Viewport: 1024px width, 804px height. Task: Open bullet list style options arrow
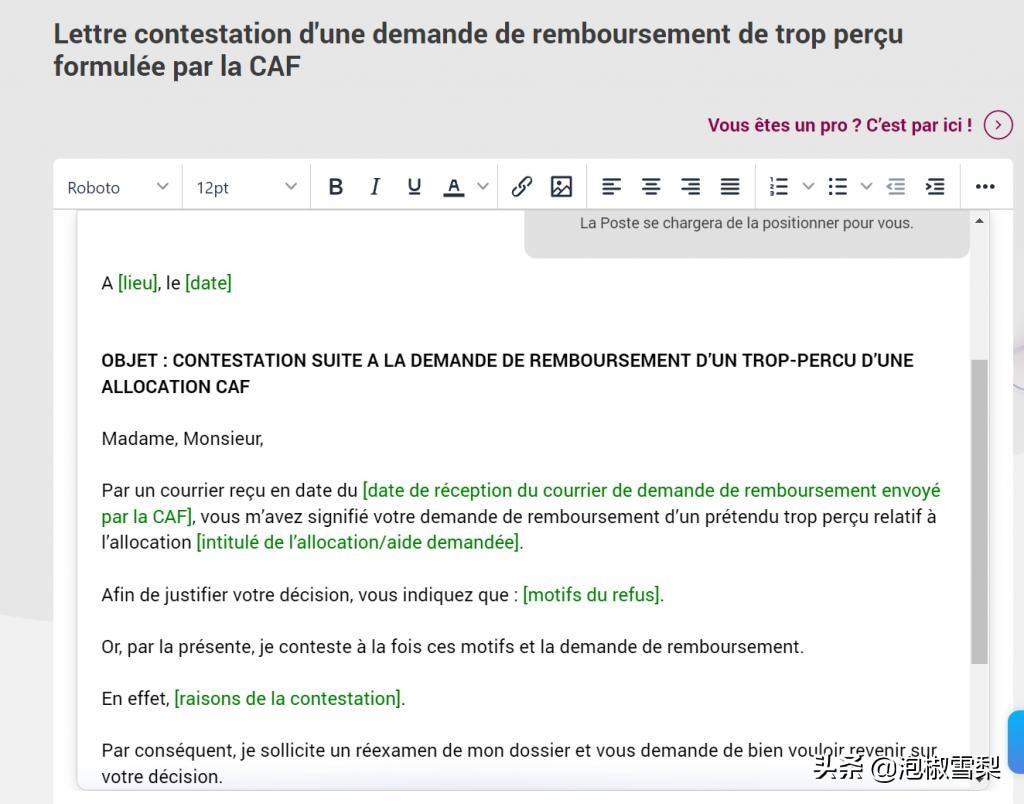coord(867,187)
